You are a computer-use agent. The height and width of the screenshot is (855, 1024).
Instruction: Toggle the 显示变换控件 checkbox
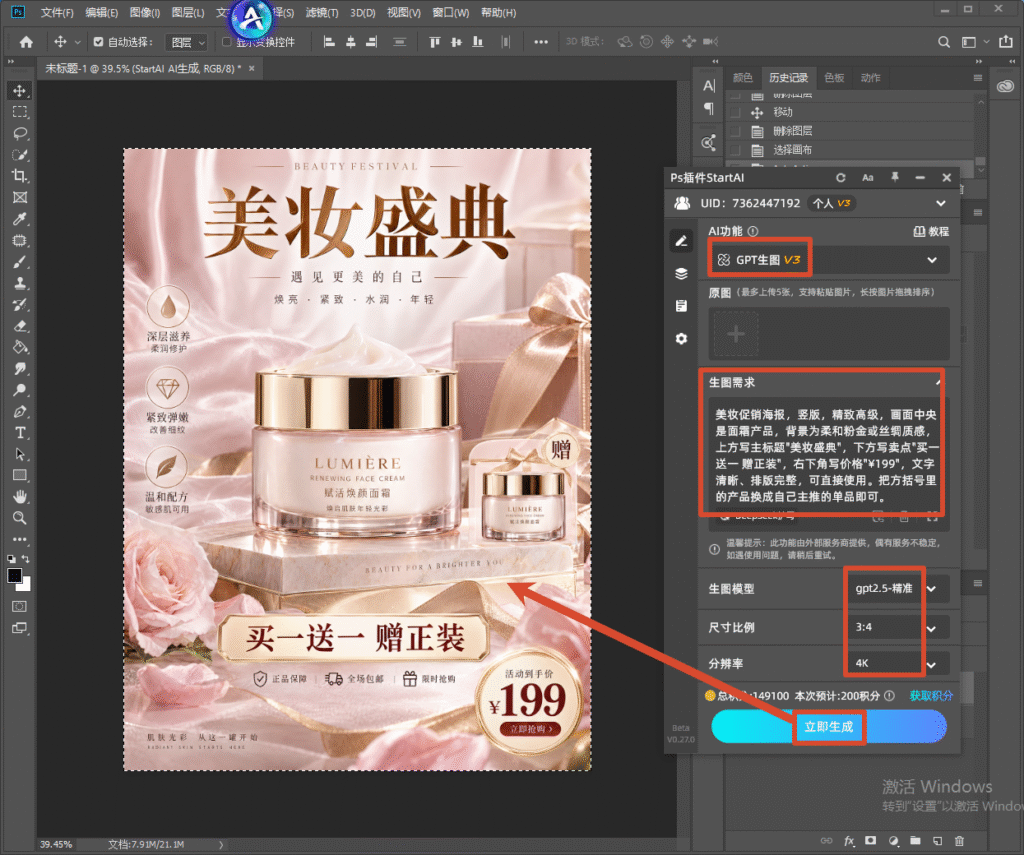[x=227, y=42]
